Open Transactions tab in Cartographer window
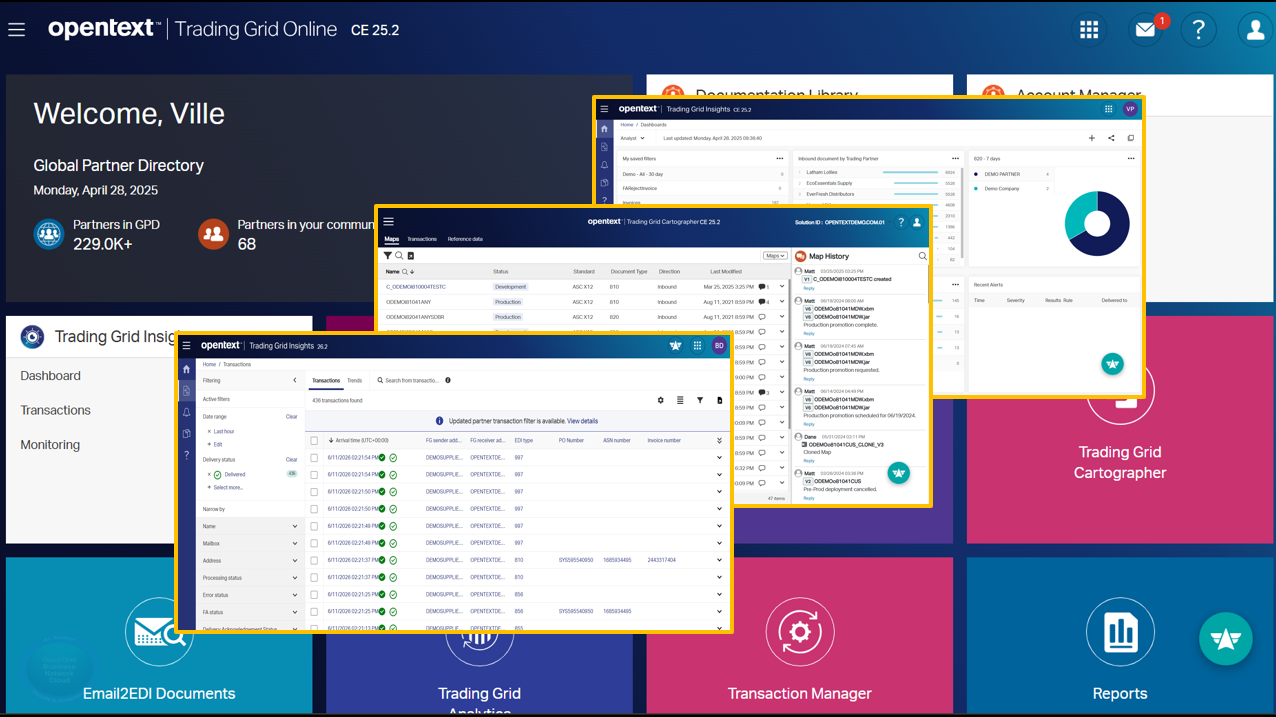Viewport: 1276px width, 717px height. point(422,240)
